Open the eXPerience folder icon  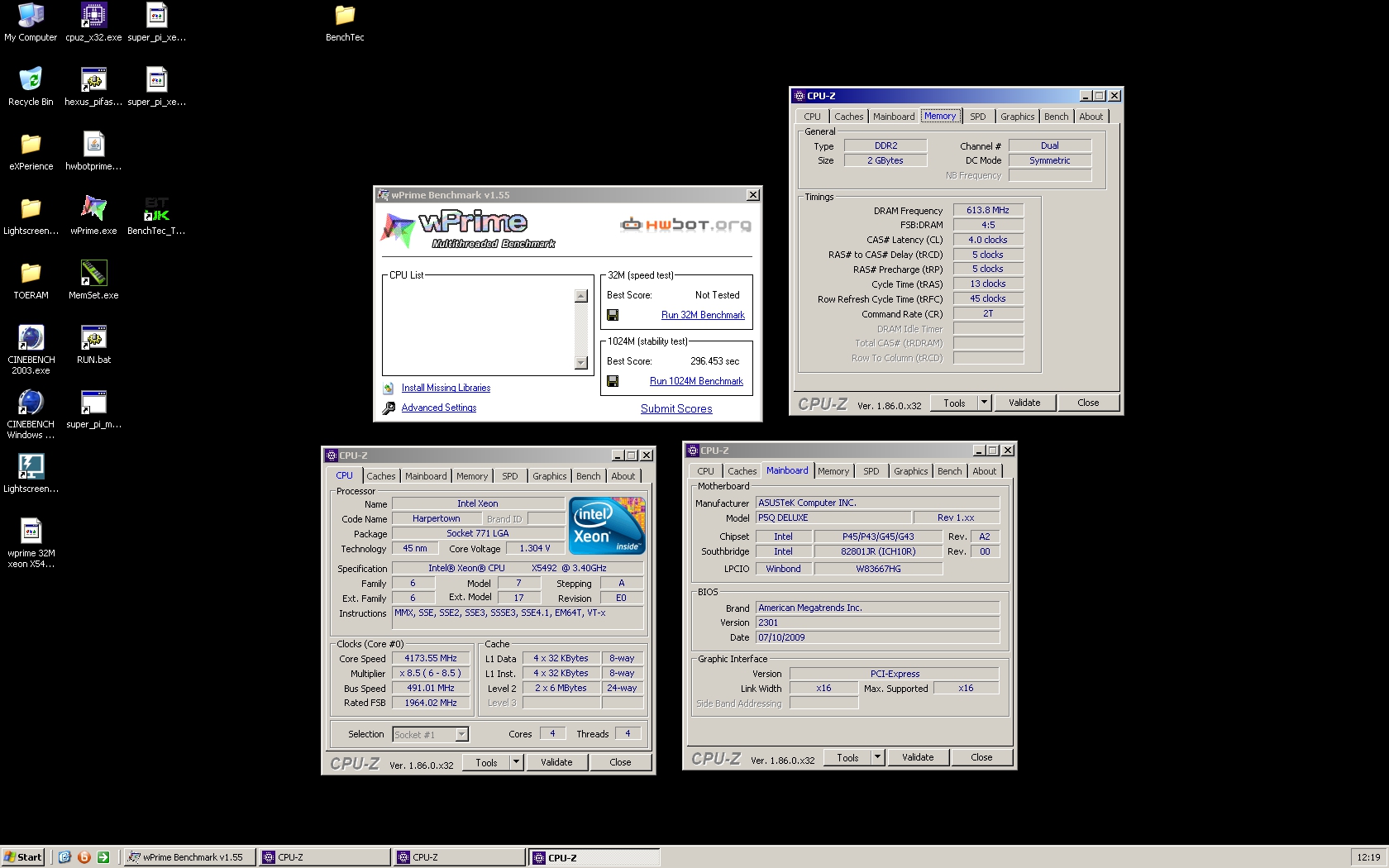31,151
